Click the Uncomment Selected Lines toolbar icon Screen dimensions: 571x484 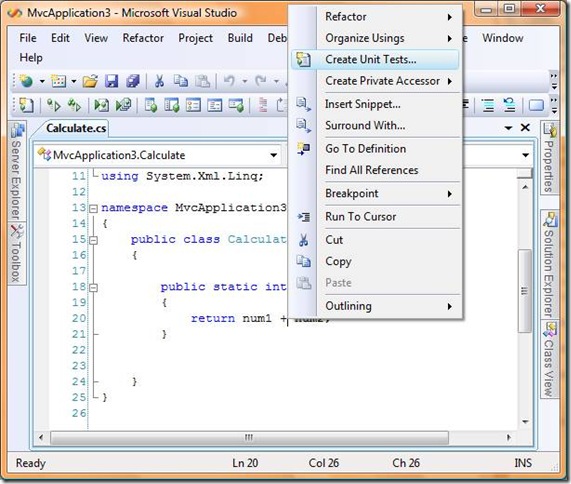coord(509,106)
